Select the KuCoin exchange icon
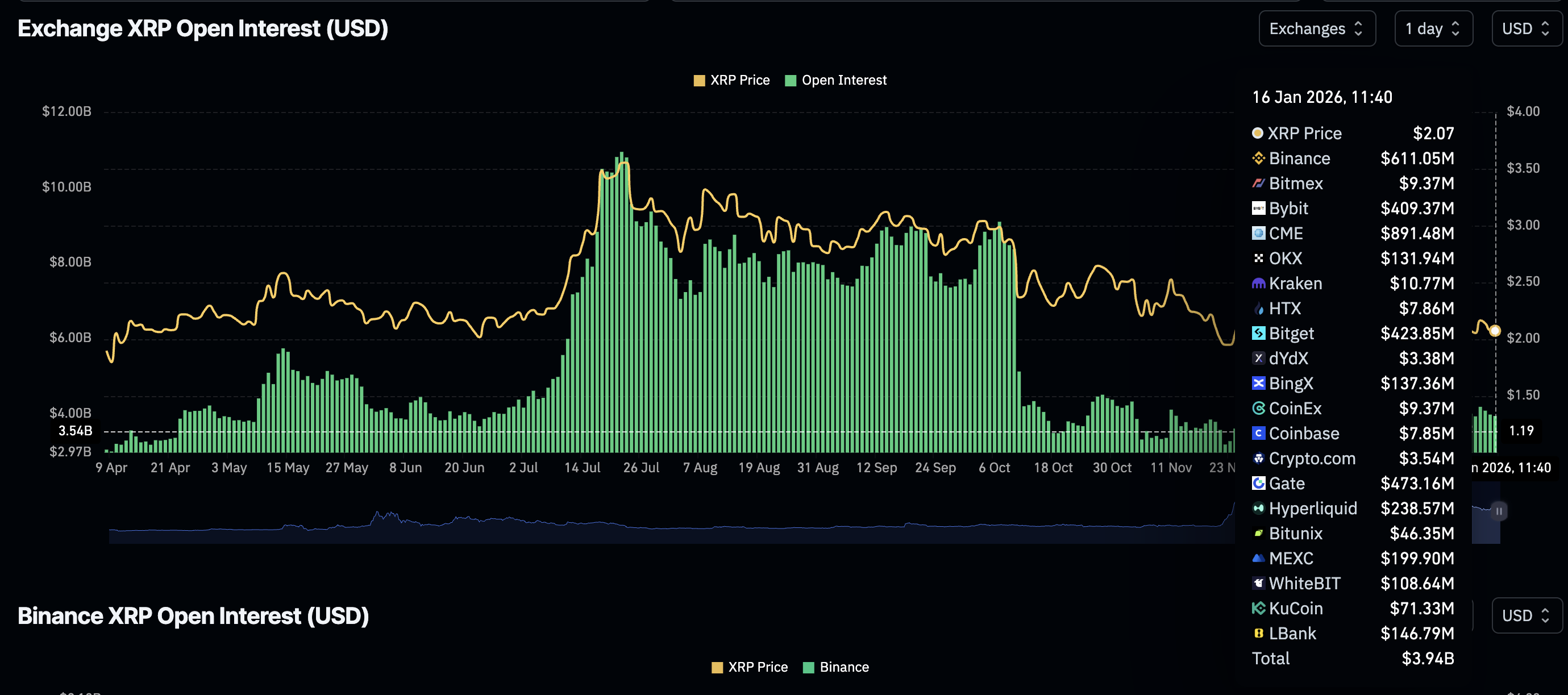This screenshot has height=695, width=1568. point(1259,609)
